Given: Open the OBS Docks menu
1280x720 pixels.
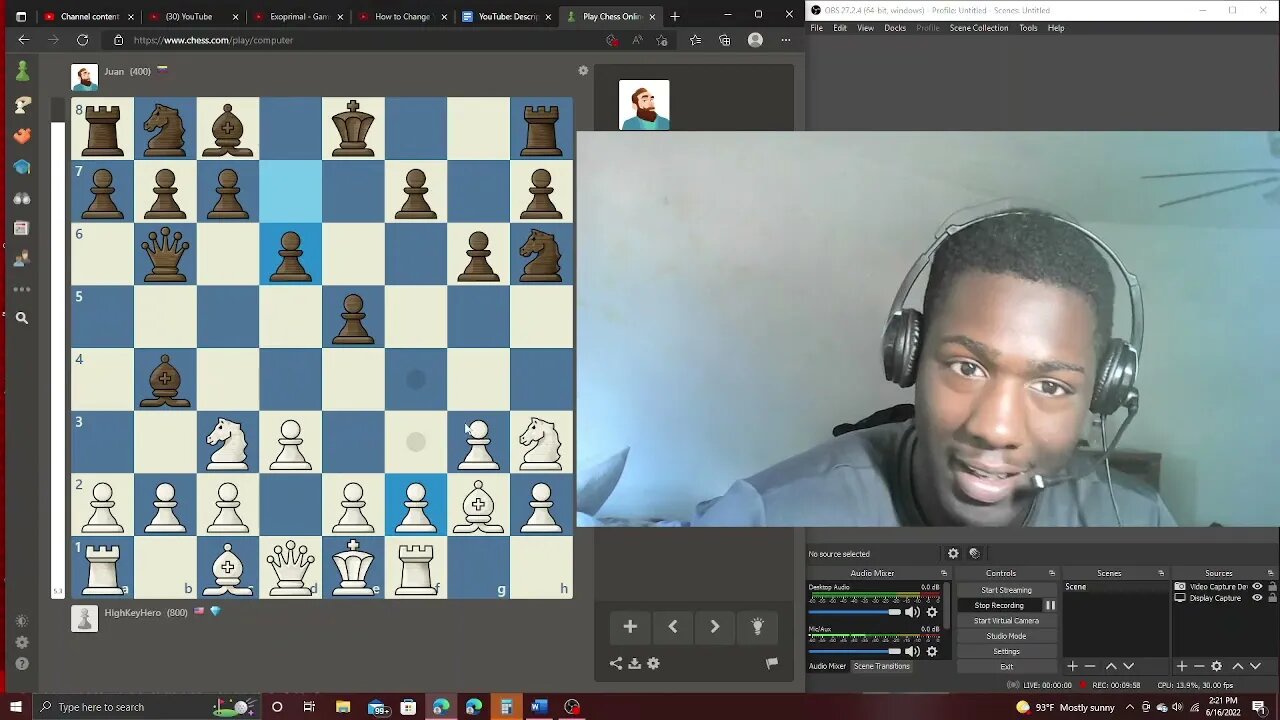Looking at the screenshot, I should [895, 28].
